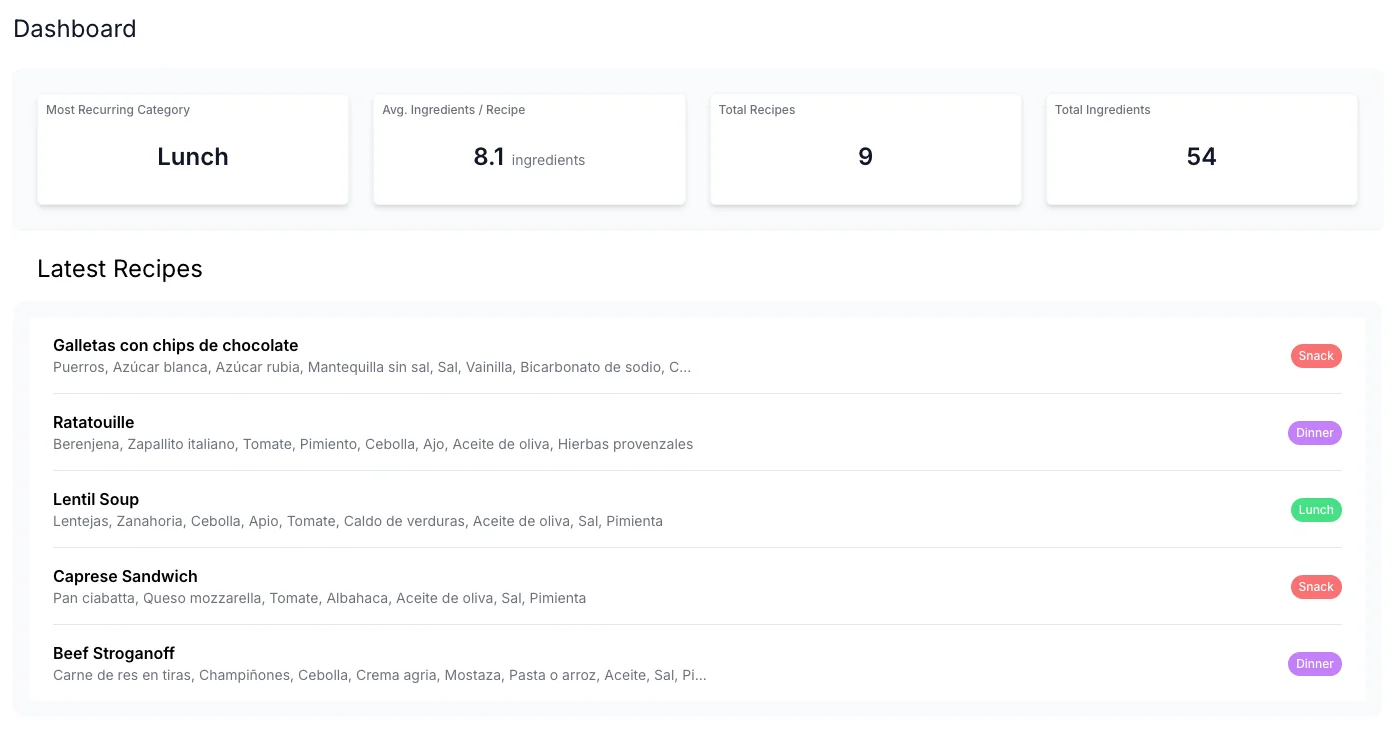The height and width of the screenshot is (742, 1400).
Task: Select the Total Recipes stat card
Action: pos(865,149)
